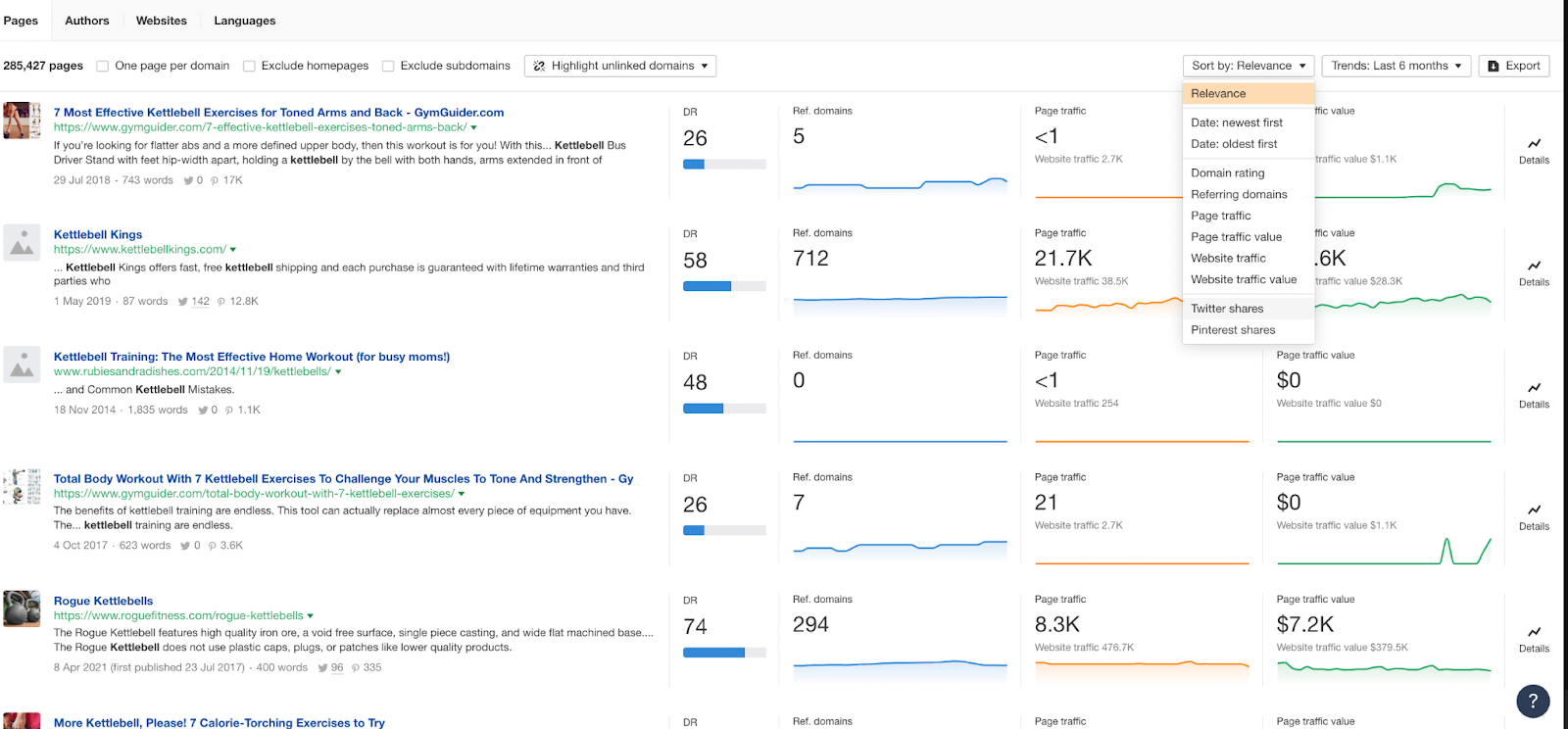
Task: Click Twitter icon on Kettlebell Kings result
Action: (x=183, y=302)
